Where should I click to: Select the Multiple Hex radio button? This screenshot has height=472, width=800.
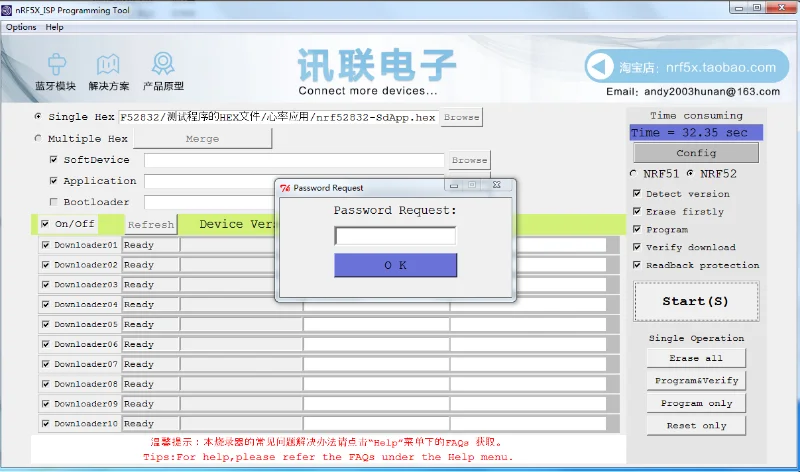pyautogui.click(x=38, y=138)
